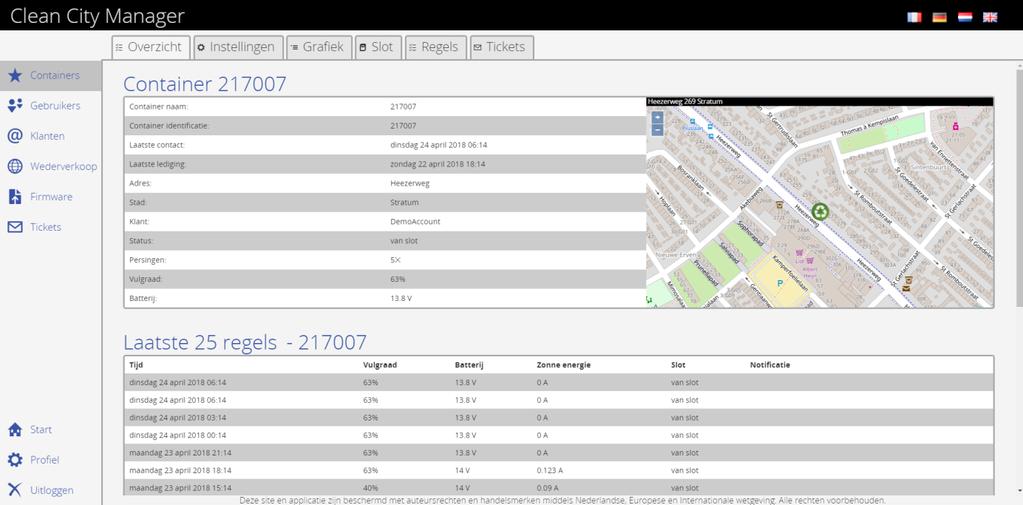Click the Vulgraad column header

[380, 365]
